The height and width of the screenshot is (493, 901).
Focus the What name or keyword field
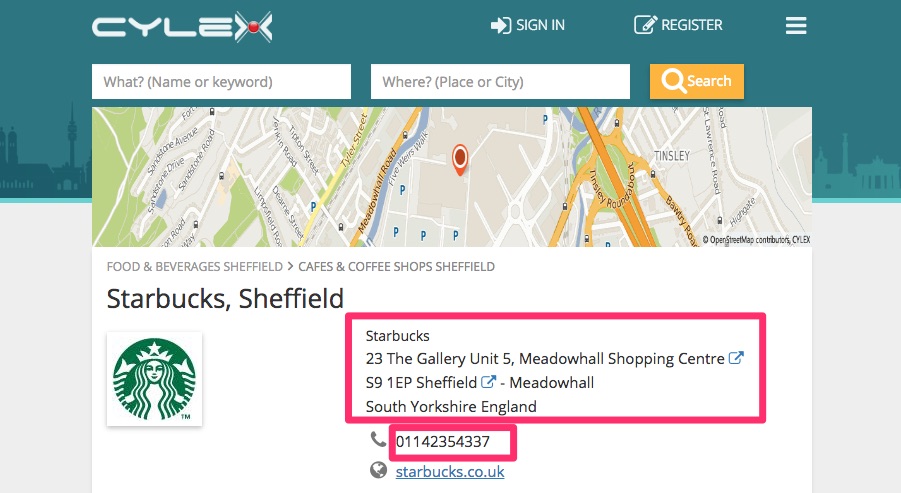coord(221,82)
